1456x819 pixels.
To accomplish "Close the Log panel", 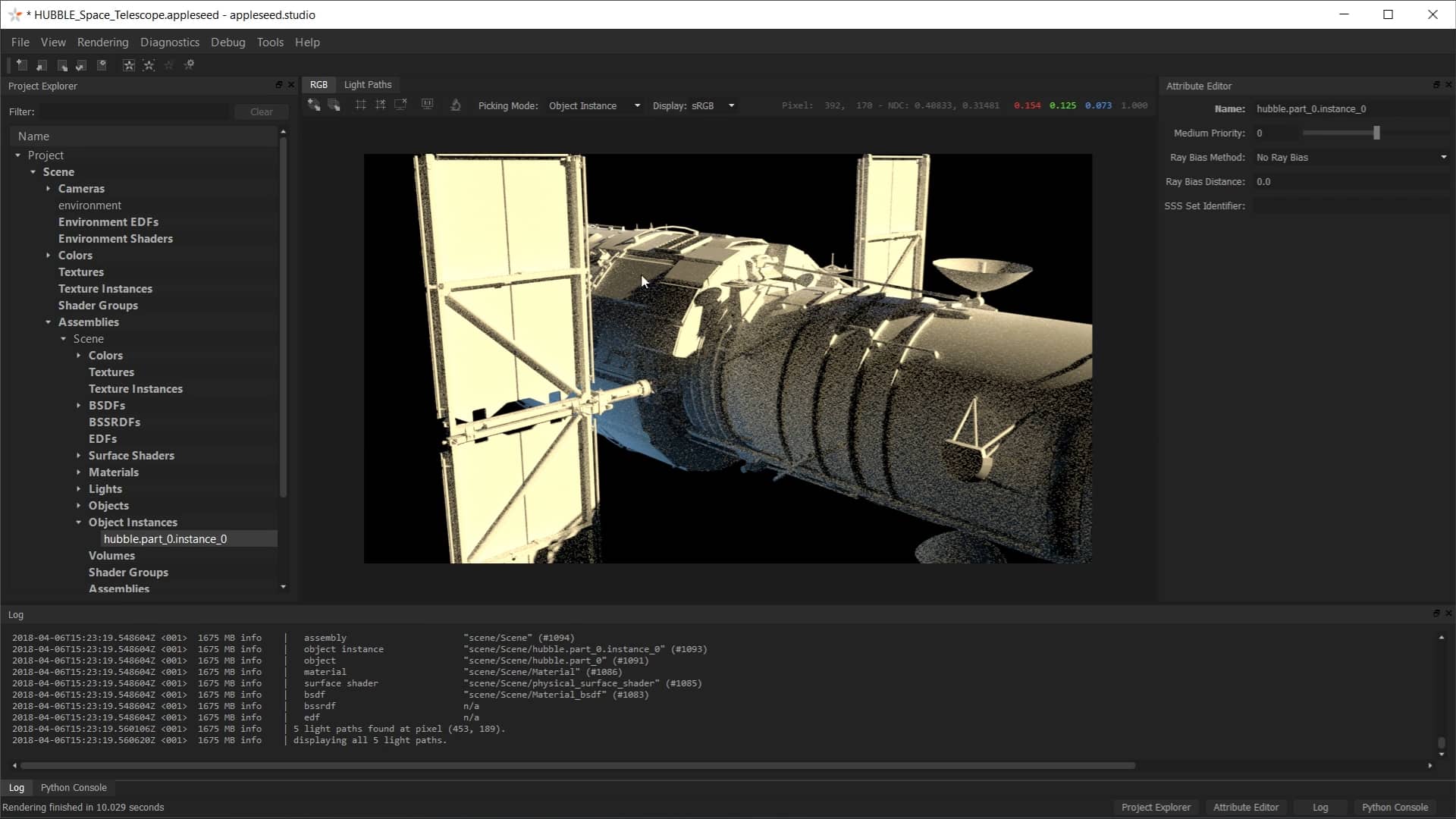I will [x=1448, y=613].
